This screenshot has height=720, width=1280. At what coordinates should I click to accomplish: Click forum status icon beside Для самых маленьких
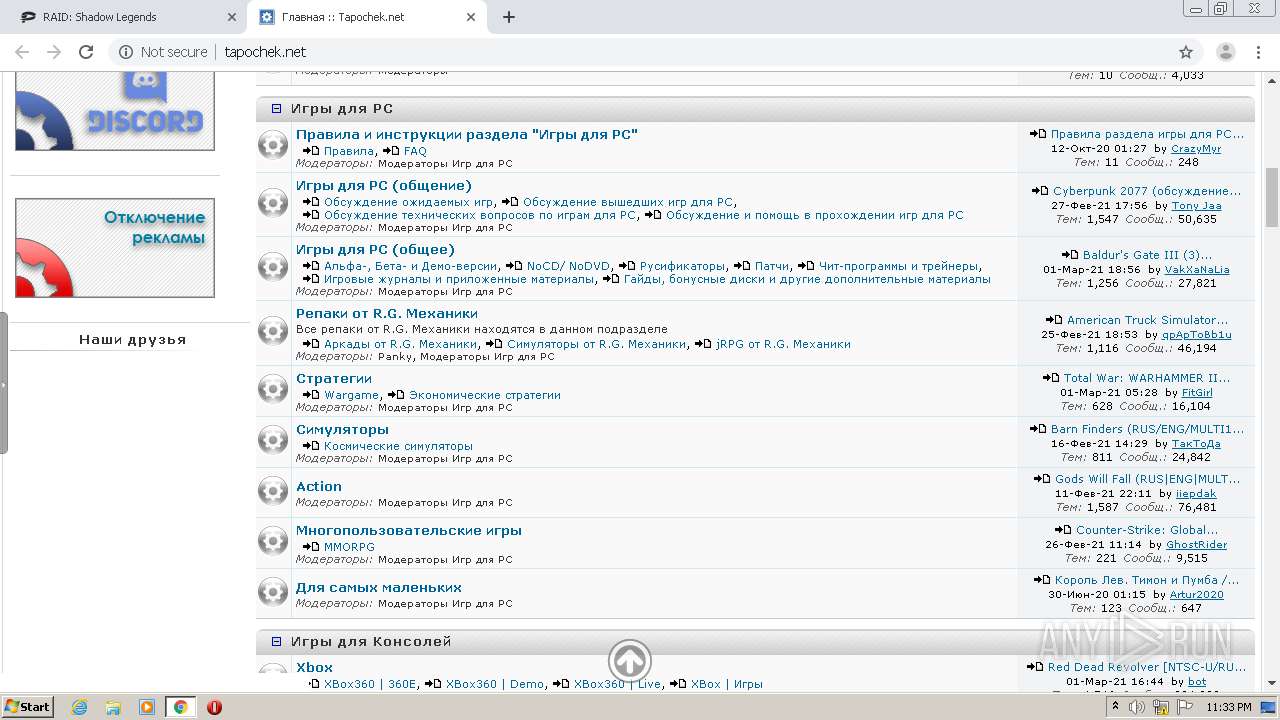(x=273, y=592)
